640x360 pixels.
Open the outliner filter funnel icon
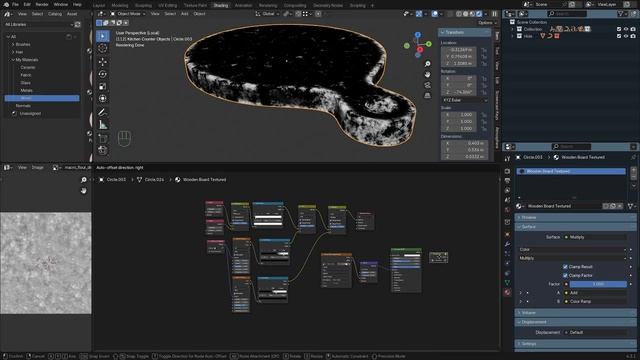(621, 14)
